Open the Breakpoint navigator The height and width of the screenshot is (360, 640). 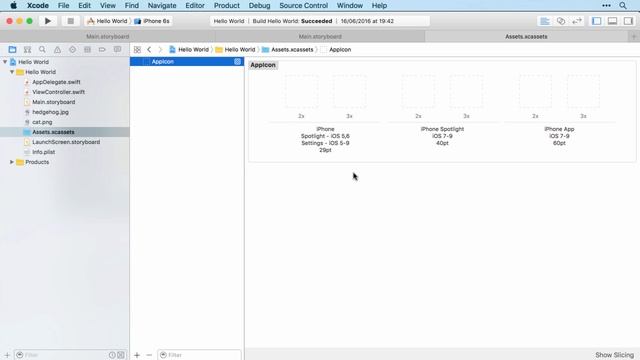(x=102, y=49)
